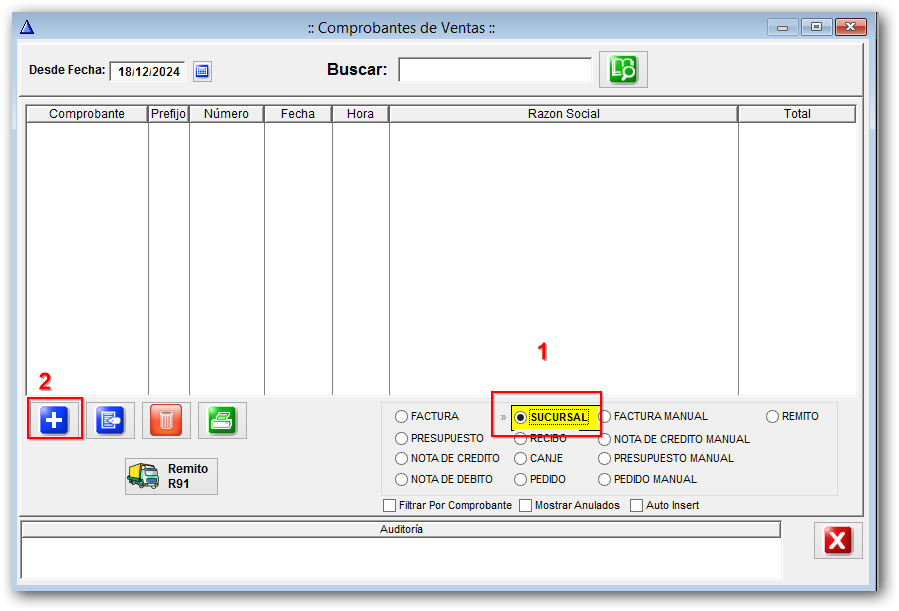Pick the PRESUPUESTO MANUAL radio option
Viewport: 899px width, 611px height.
pos(605,458)
